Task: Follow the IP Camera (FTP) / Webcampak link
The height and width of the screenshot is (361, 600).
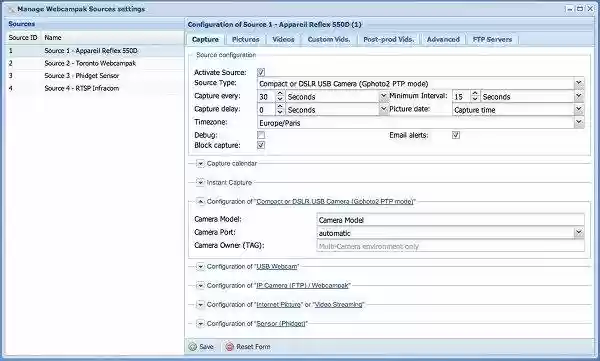Action: 302,286
